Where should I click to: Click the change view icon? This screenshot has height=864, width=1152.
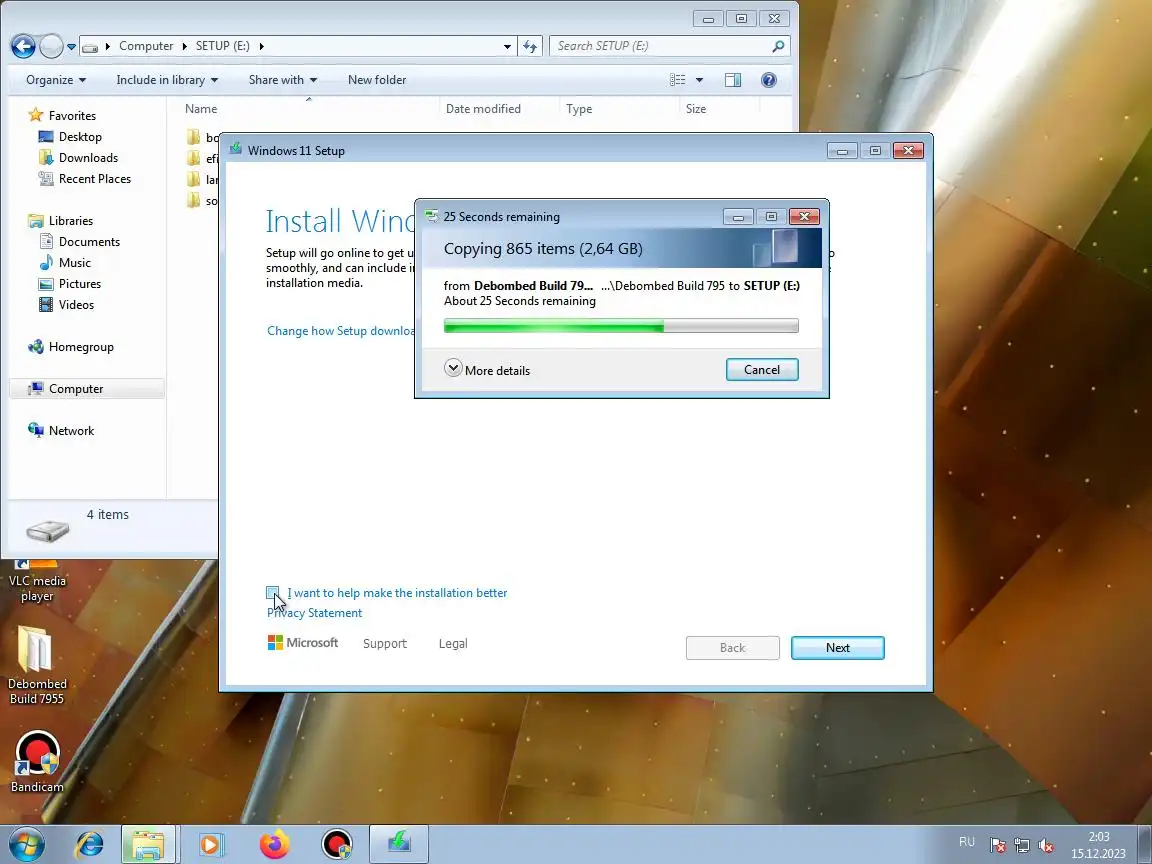pos(678,80)
